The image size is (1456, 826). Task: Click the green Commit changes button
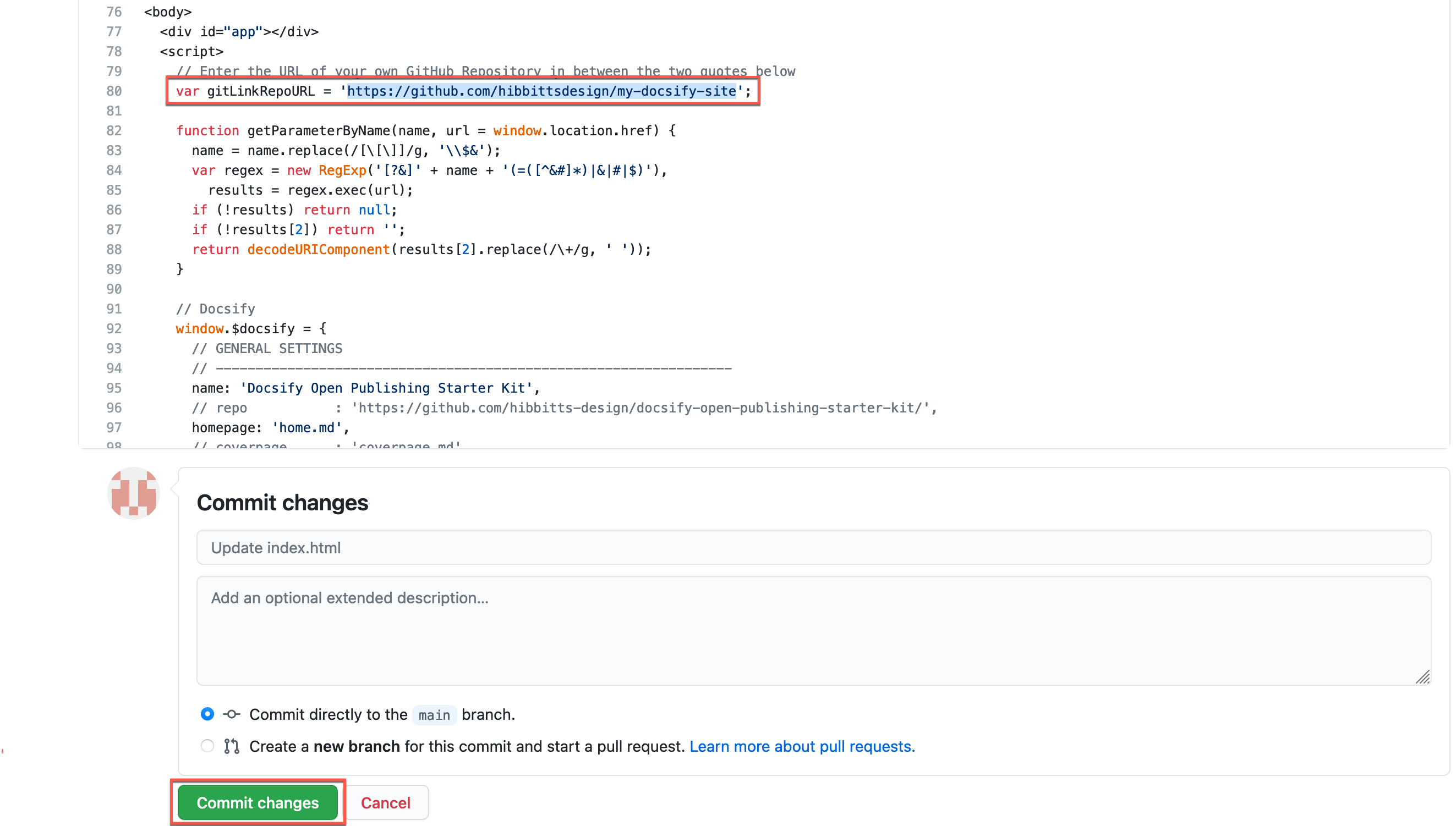(257, 802)
